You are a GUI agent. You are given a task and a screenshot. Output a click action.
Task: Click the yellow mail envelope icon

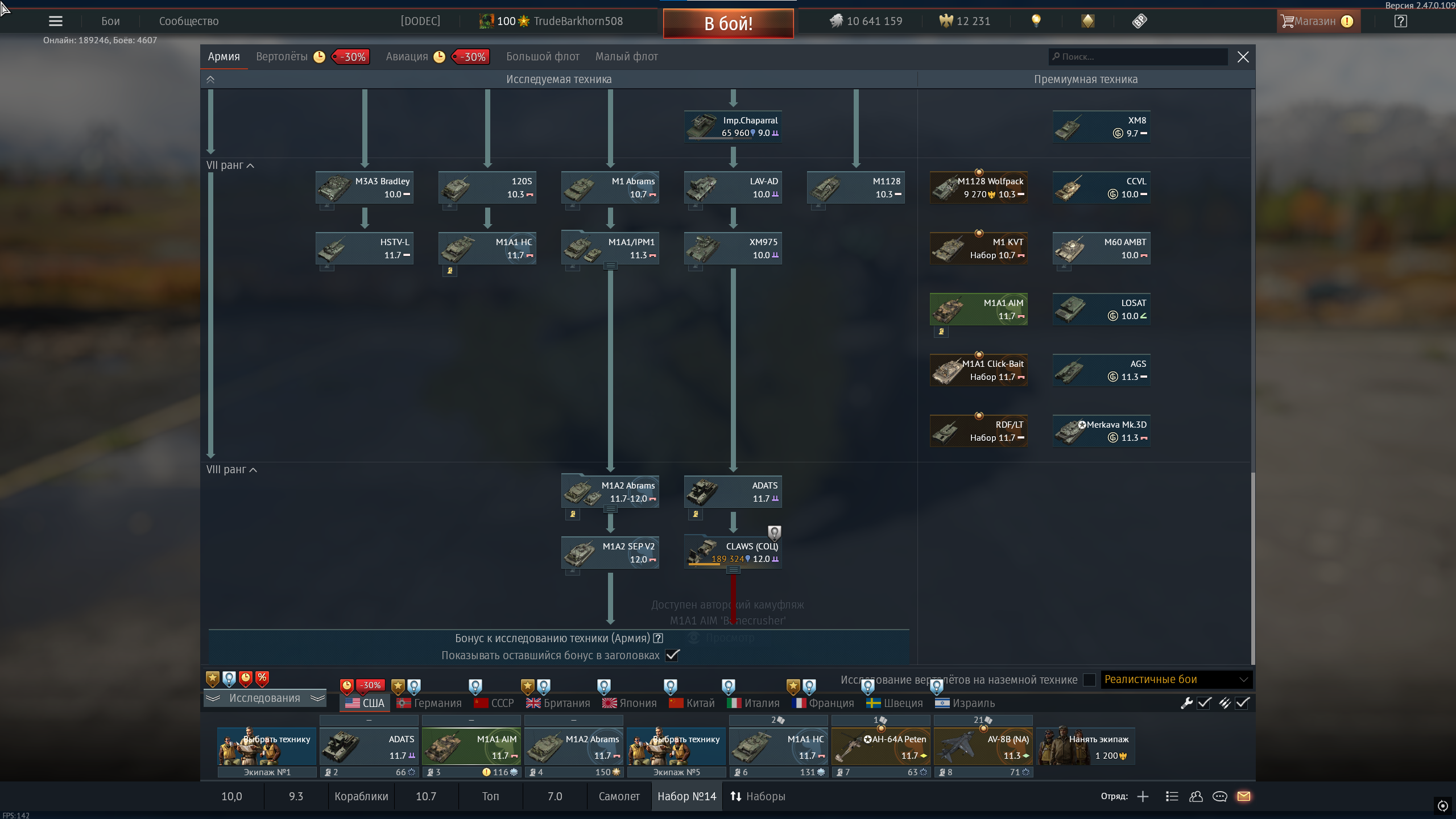tap(1244, 796)
